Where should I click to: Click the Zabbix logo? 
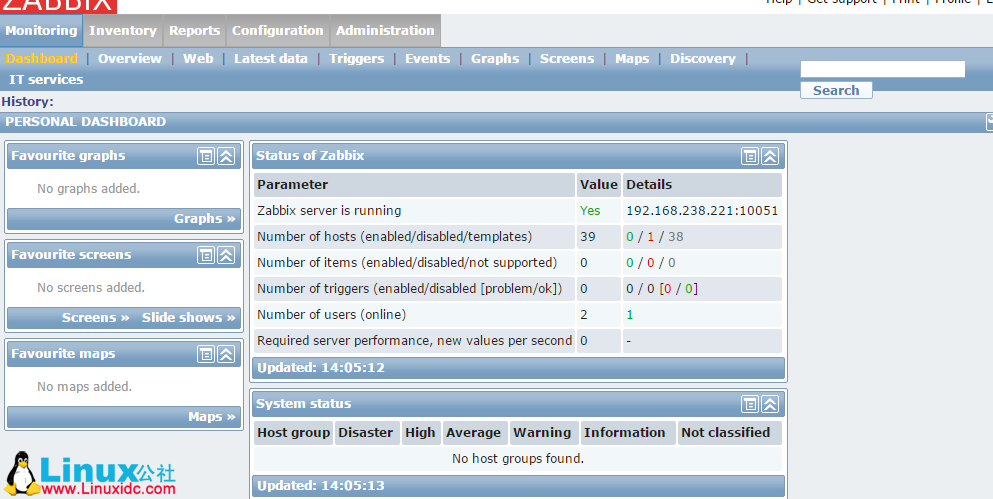58,6
